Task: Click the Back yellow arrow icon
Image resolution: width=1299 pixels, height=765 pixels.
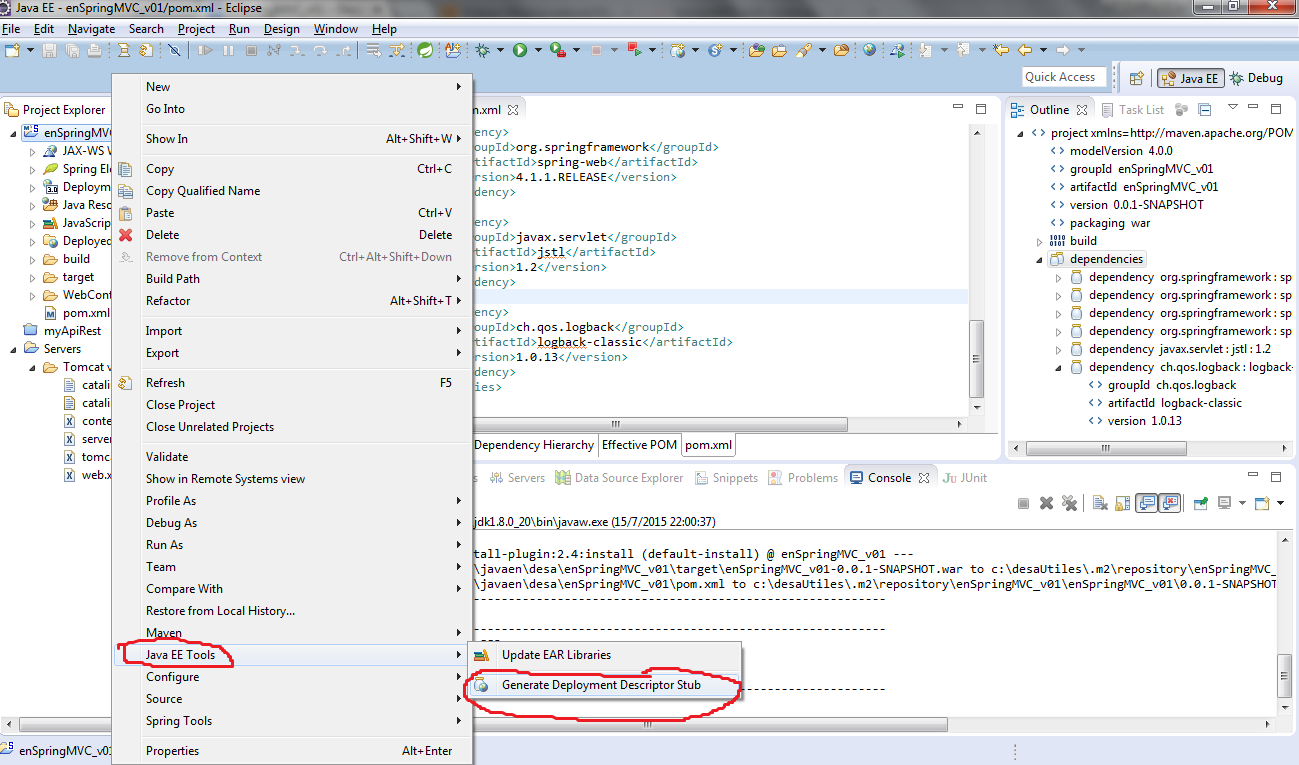Action: click(x=1025, y=50)
